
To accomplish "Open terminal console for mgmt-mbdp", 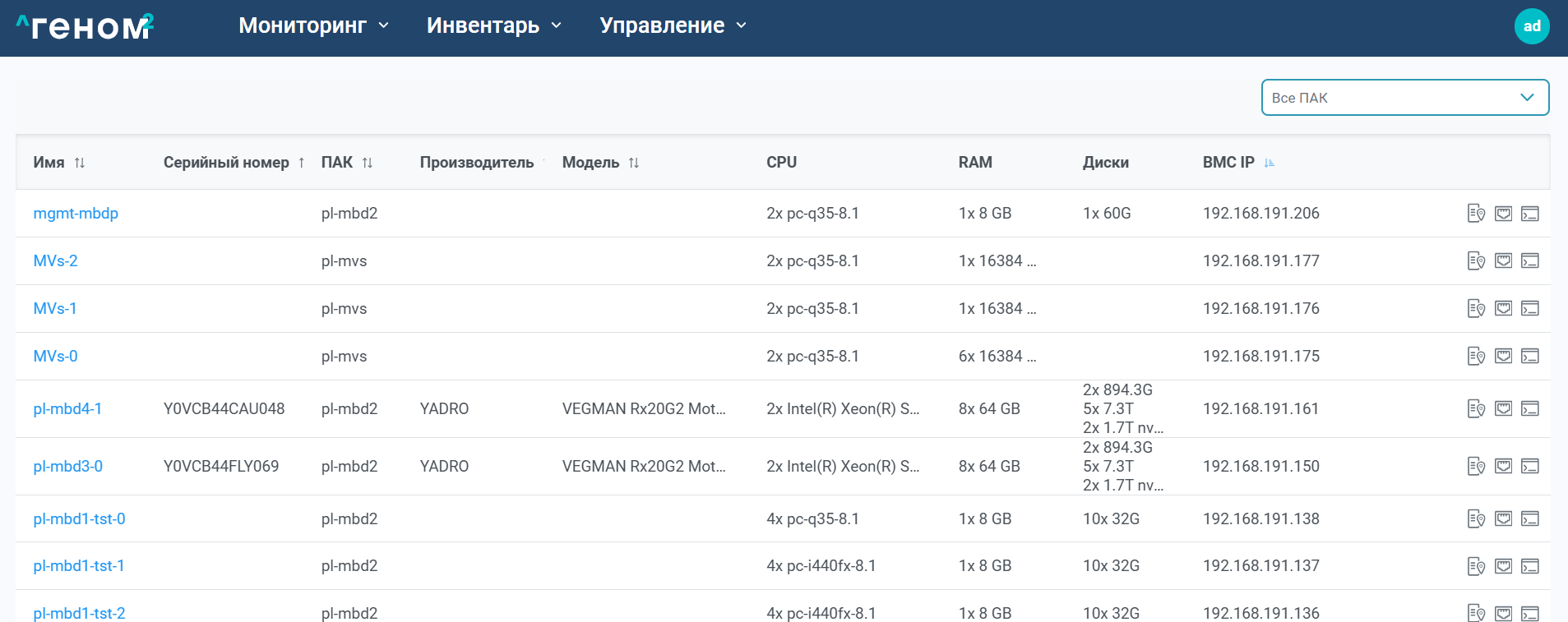I will pyautogui.click(x=1529, y=214).
